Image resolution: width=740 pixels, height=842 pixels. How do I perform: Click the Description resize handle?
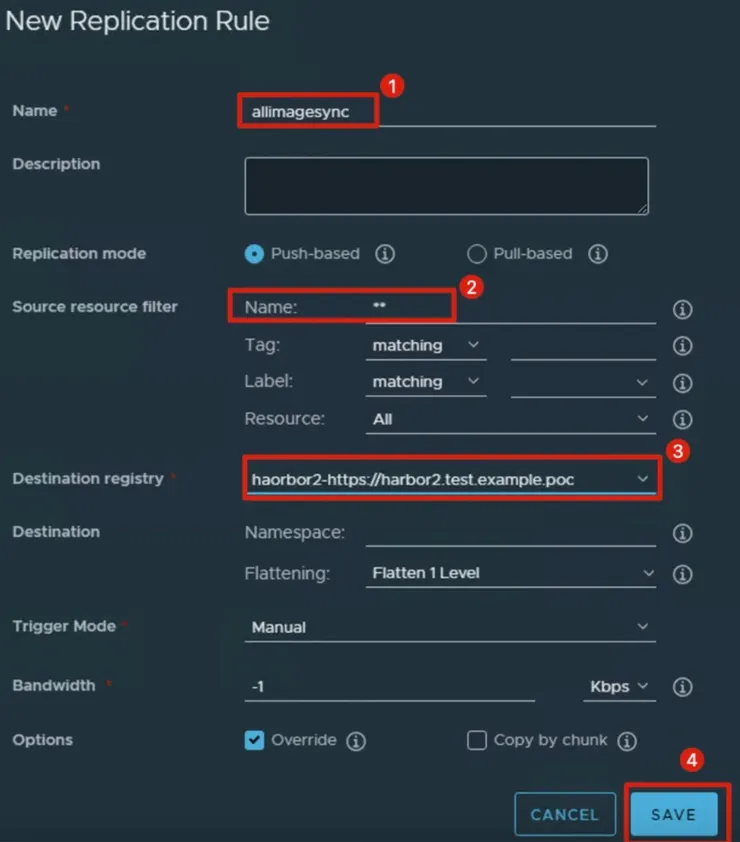642,209
